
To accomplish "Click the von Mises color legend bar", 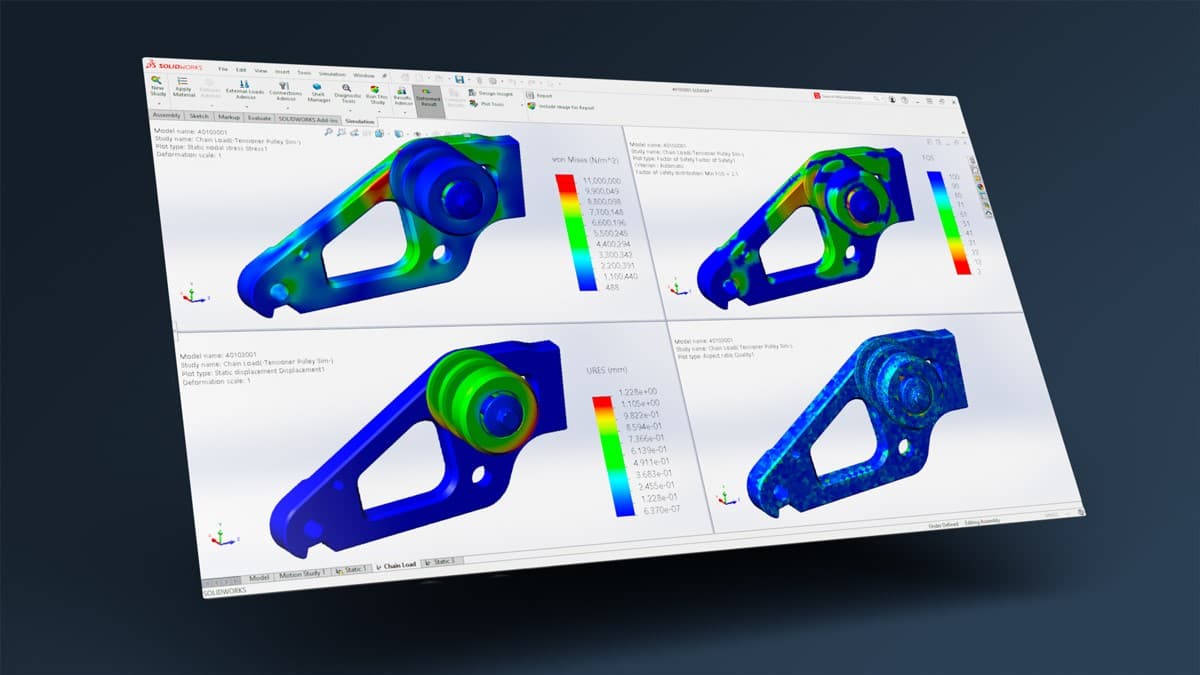I will (x=566, y=231).
